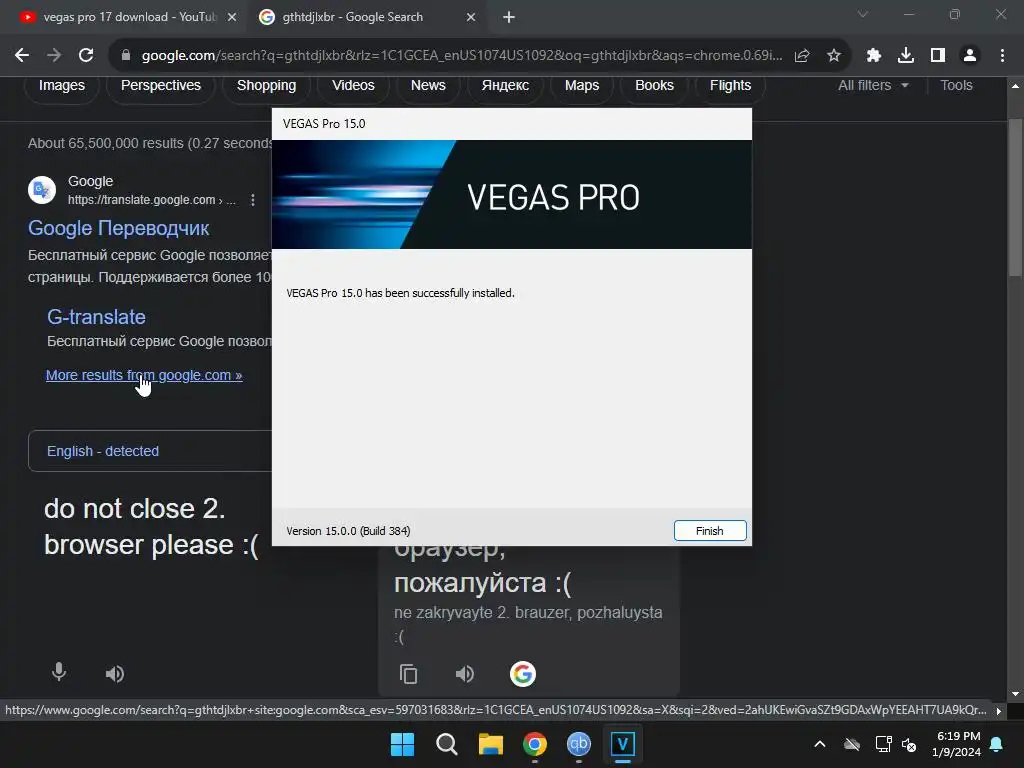Click More results from google.com link
Image resolution: width=1024 pixels, height=768 pixels.
pos(144,376)
